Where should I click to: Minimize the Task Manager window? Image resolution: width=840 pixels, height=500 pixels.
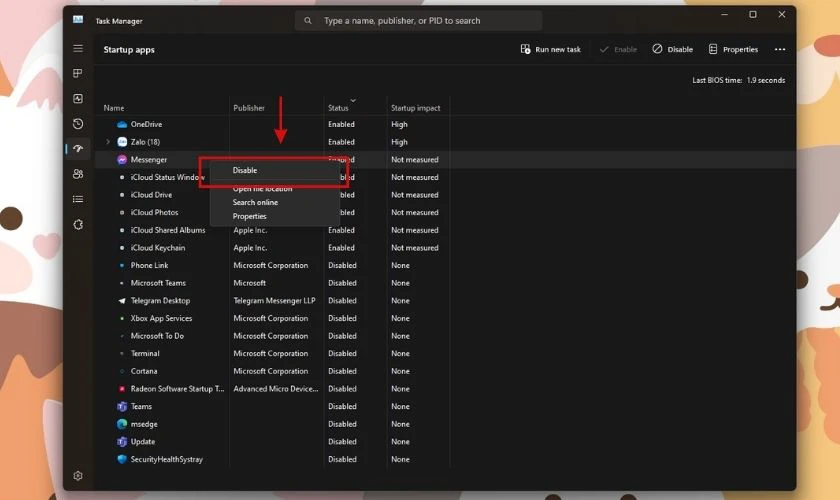(724, 15)
